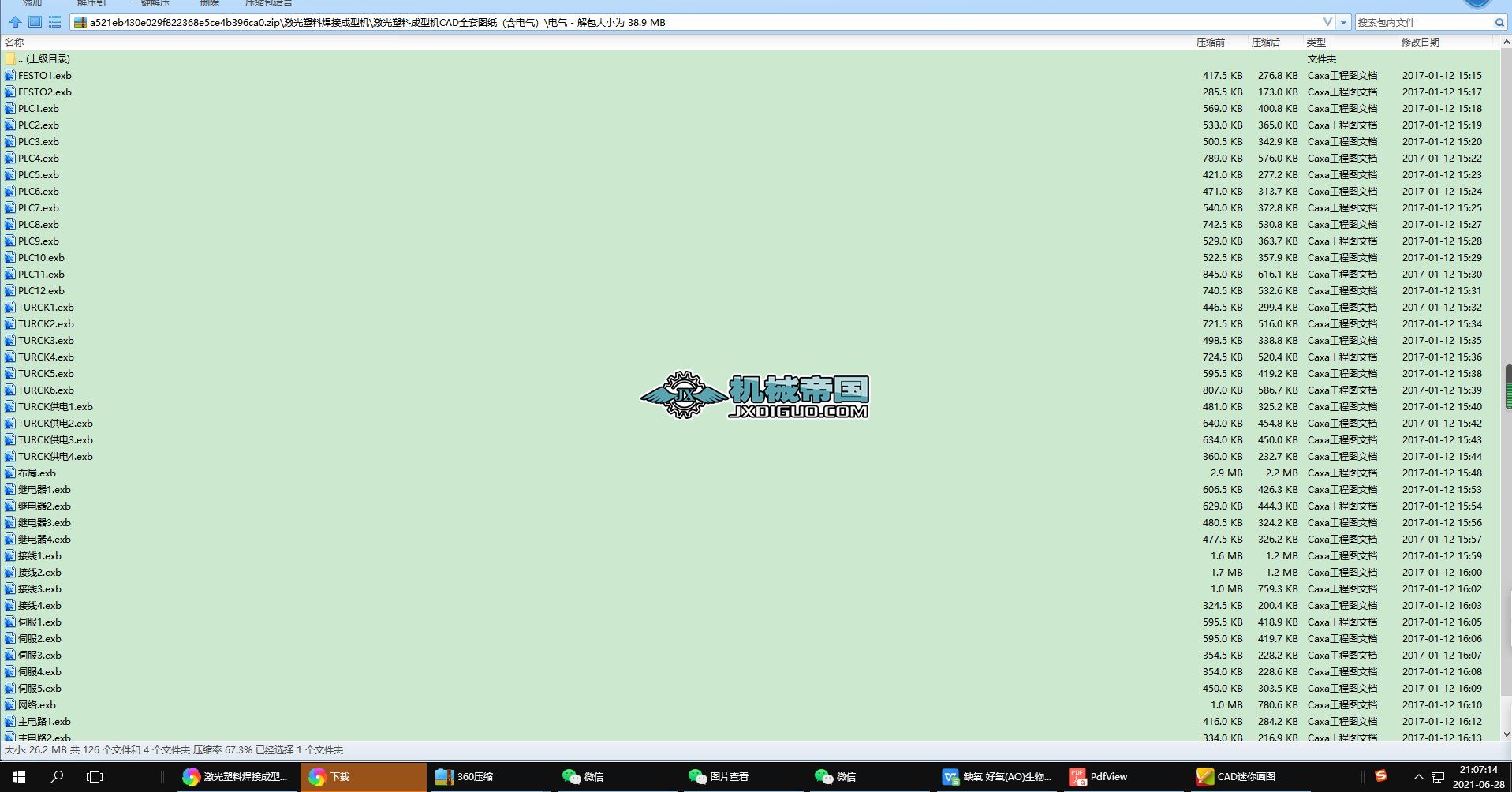The height and width of the screenshot is (792, 1512).
Task: Open the Windows Start menu
Action: click(x=19, y=777)
